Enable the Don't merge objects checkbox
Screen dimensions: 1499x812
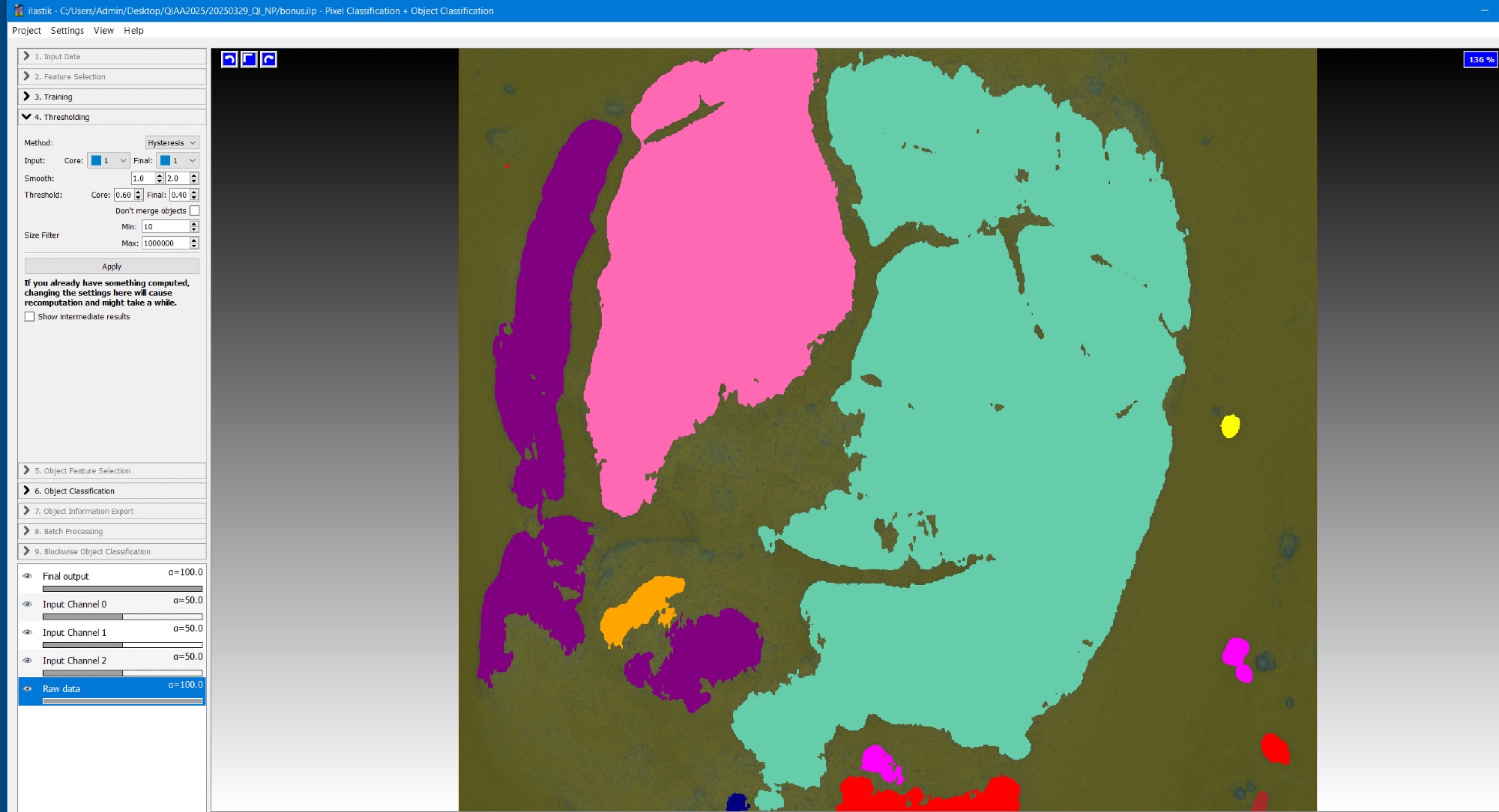[195, 210]
